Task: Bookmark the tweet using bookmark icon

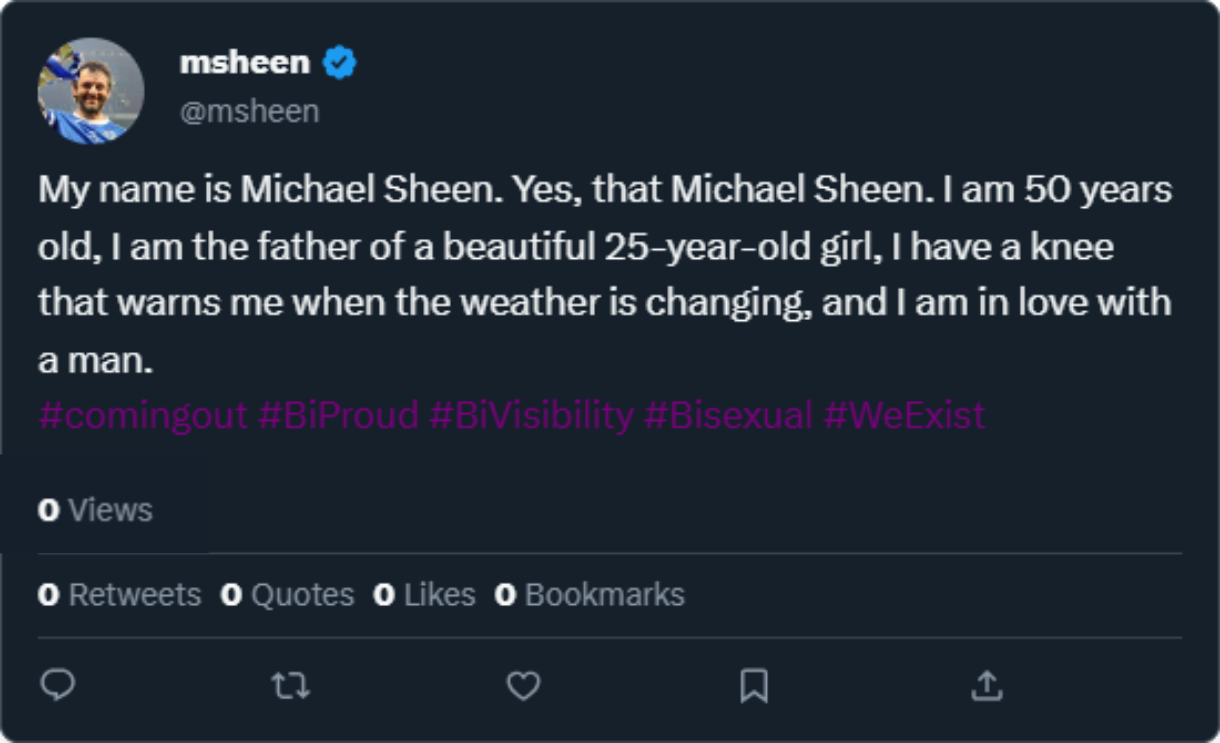Action: coord(753,685)
